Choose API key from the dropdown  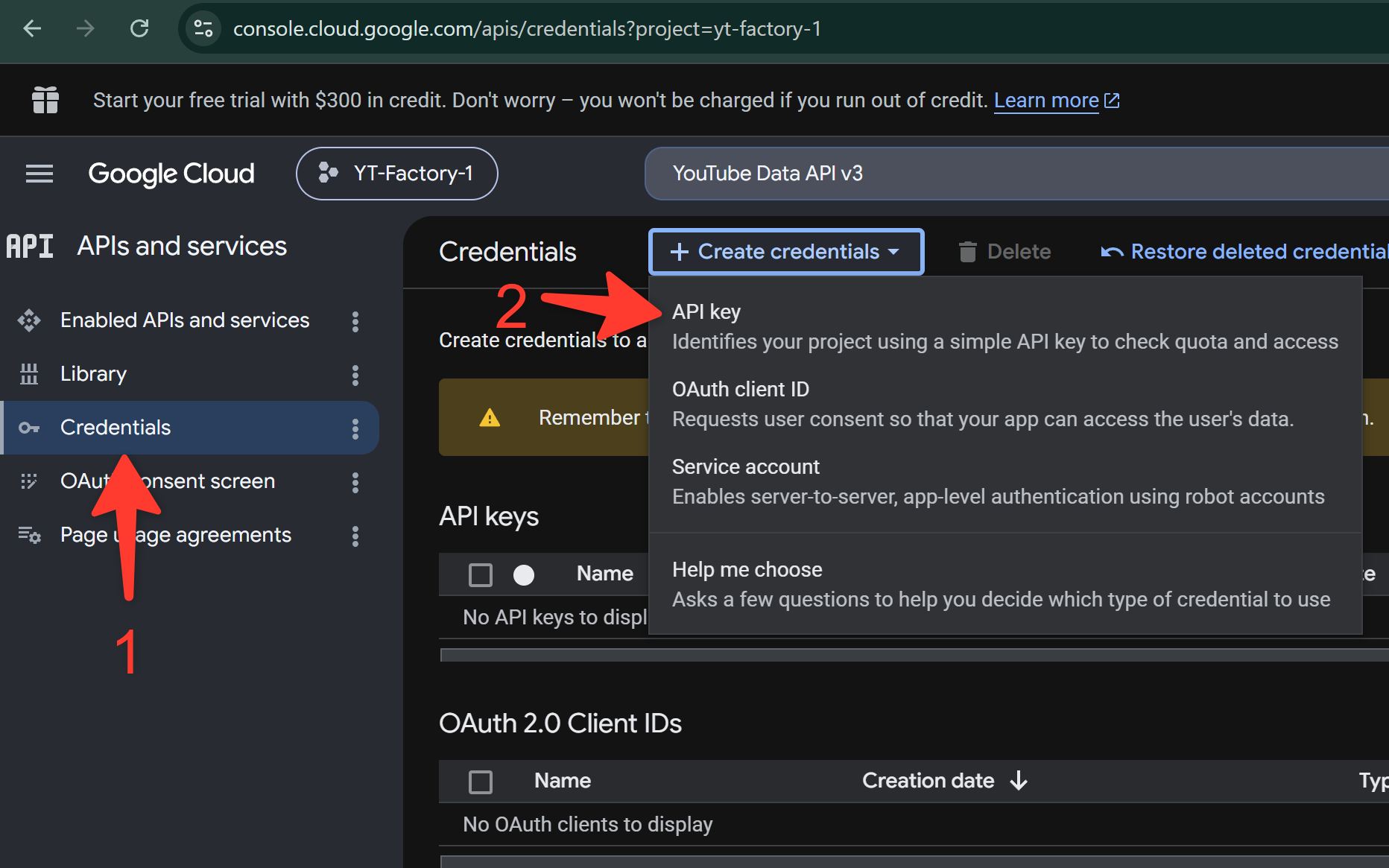coord(1005,326)
